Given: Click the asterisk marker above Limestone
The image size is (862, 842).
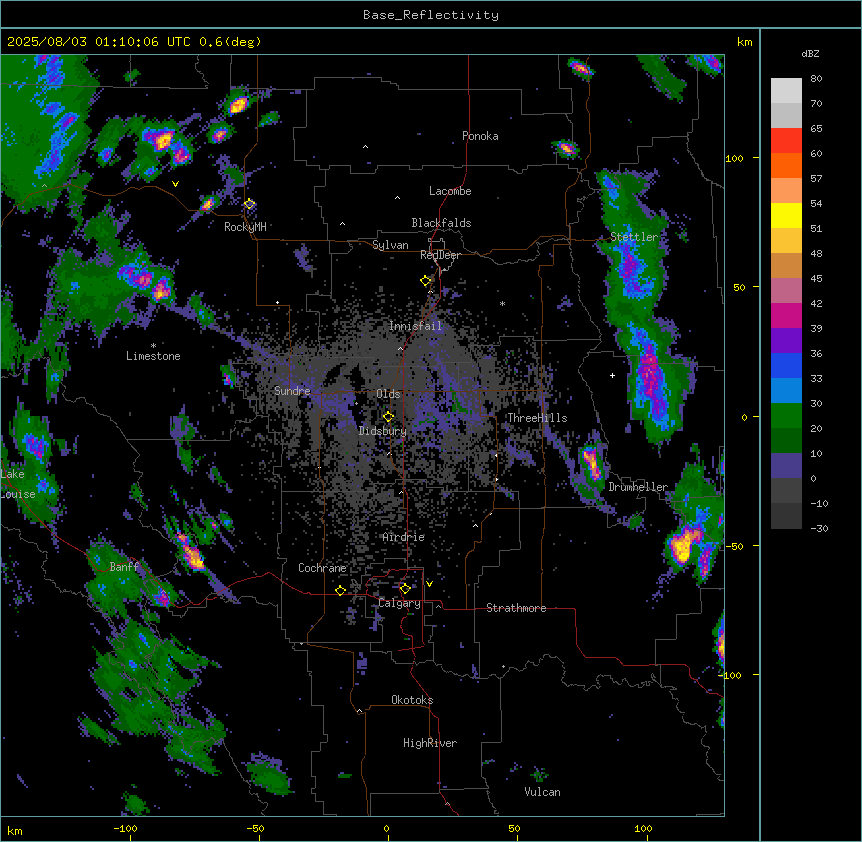Looking at the screenshot, I should pos(153,346).
